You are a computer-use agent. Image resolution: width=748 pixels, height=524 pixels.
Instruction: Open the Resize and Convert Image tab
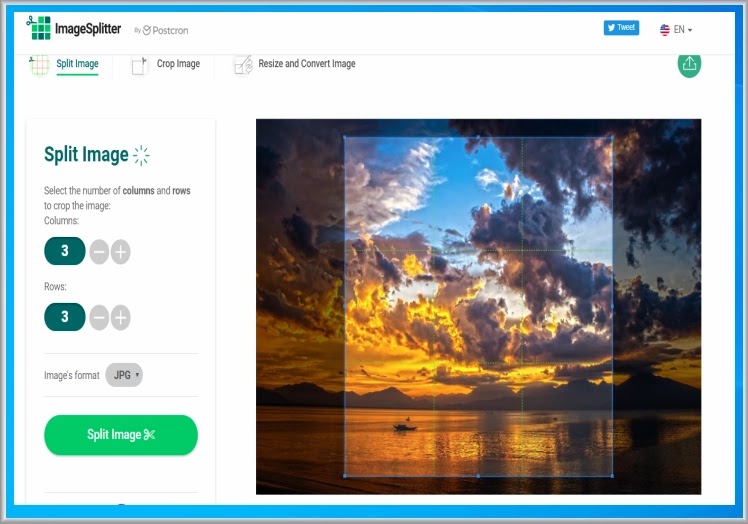pyautogui.click(x=307, y=63)
